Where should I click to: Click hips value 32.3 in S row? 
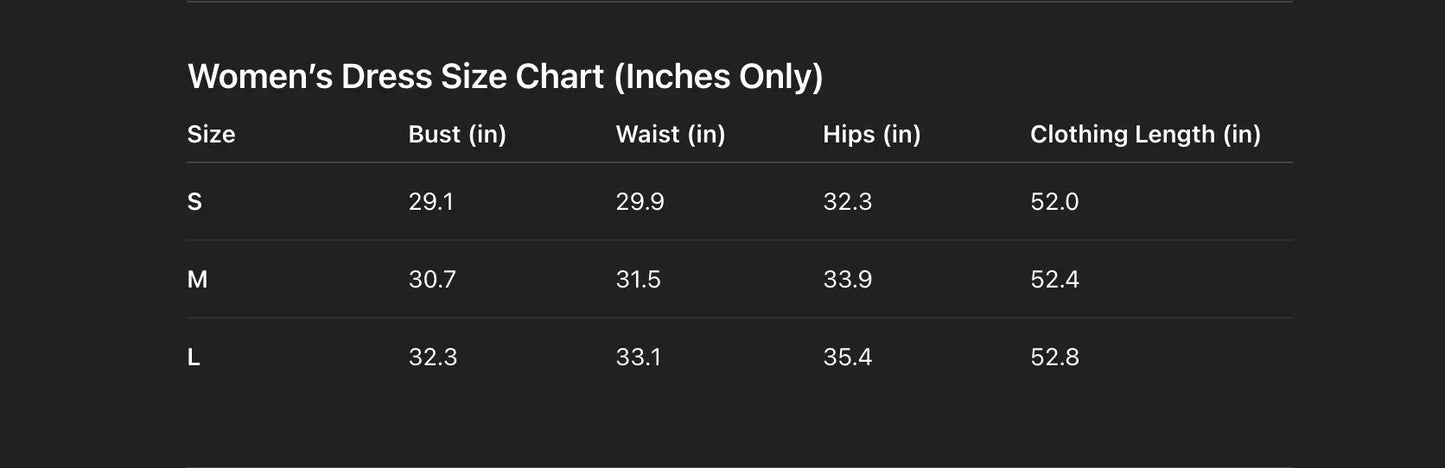[x=847, y=202]
